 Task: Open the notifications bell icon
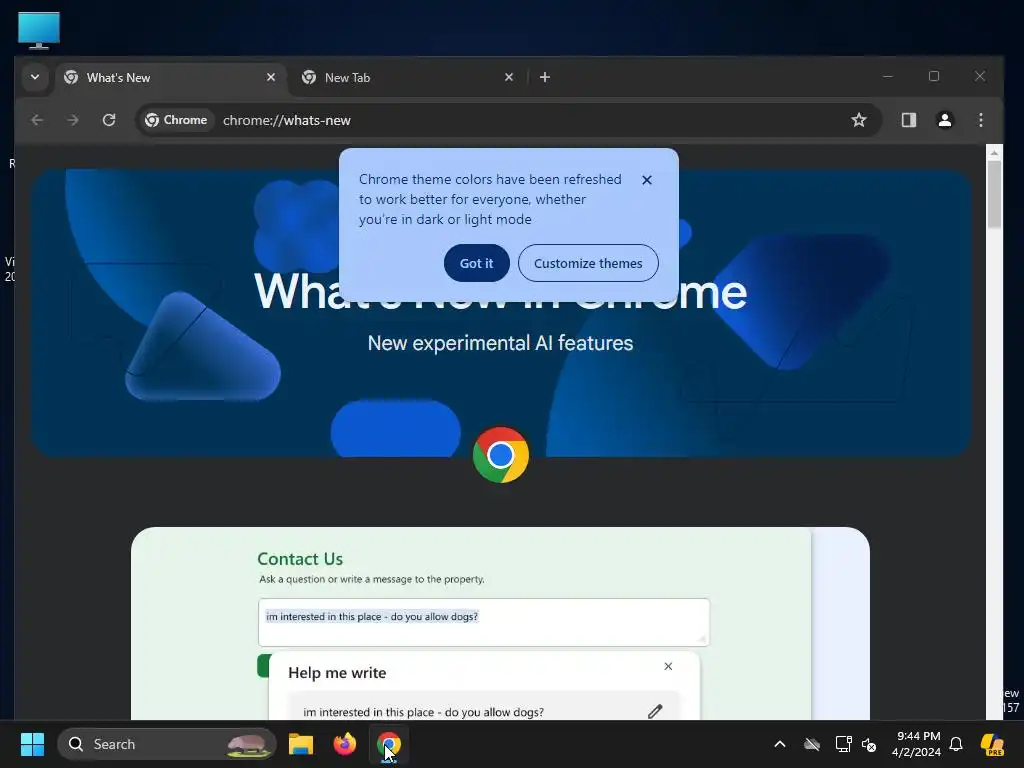[956, 744]
